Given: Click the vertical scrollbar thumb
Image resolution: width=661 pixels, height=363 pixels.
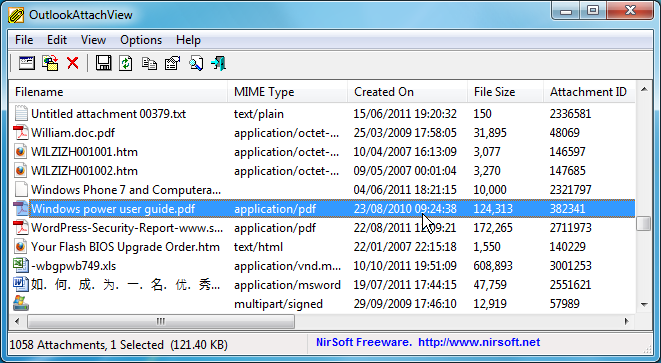Looking at the screenshot, I should coord(644,223).
